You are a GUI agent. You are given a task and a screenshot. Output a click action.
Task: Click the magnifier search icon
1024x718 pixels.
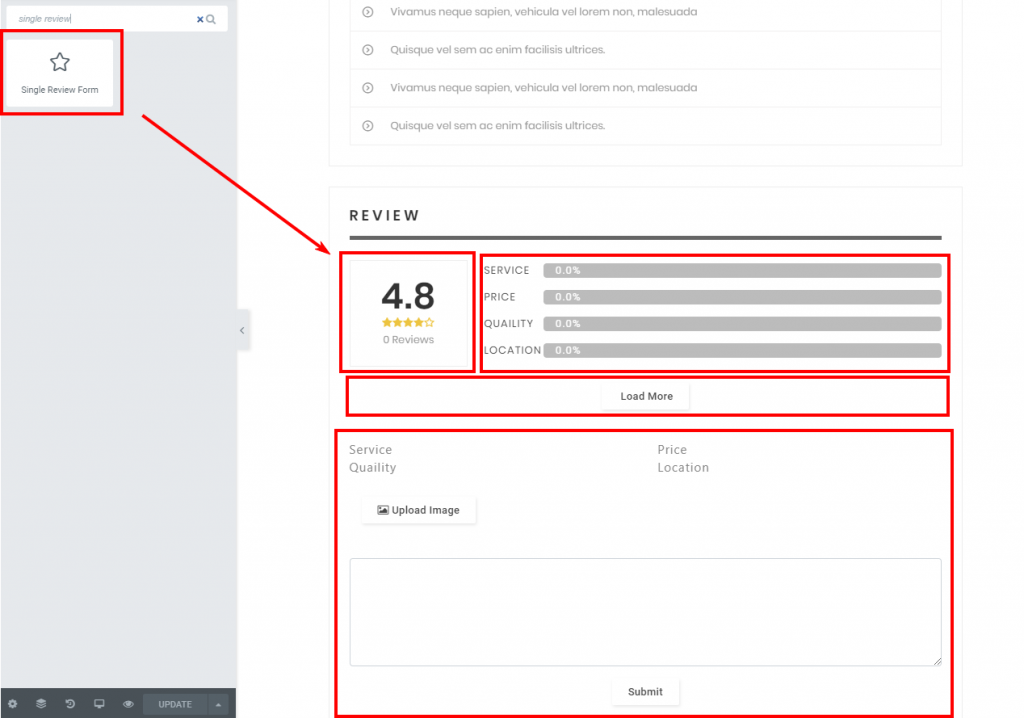click(x=211, y=19)
